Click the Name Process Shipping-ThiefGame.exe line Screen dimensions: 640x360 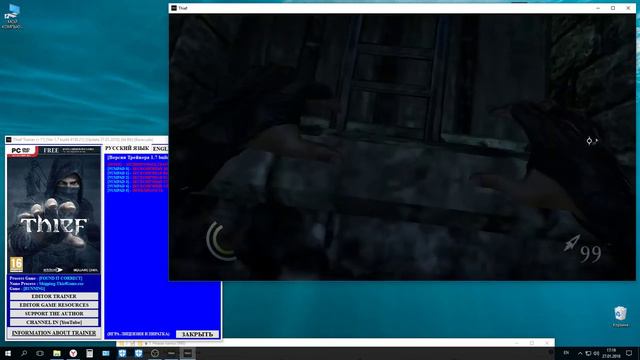click(46, 283)
